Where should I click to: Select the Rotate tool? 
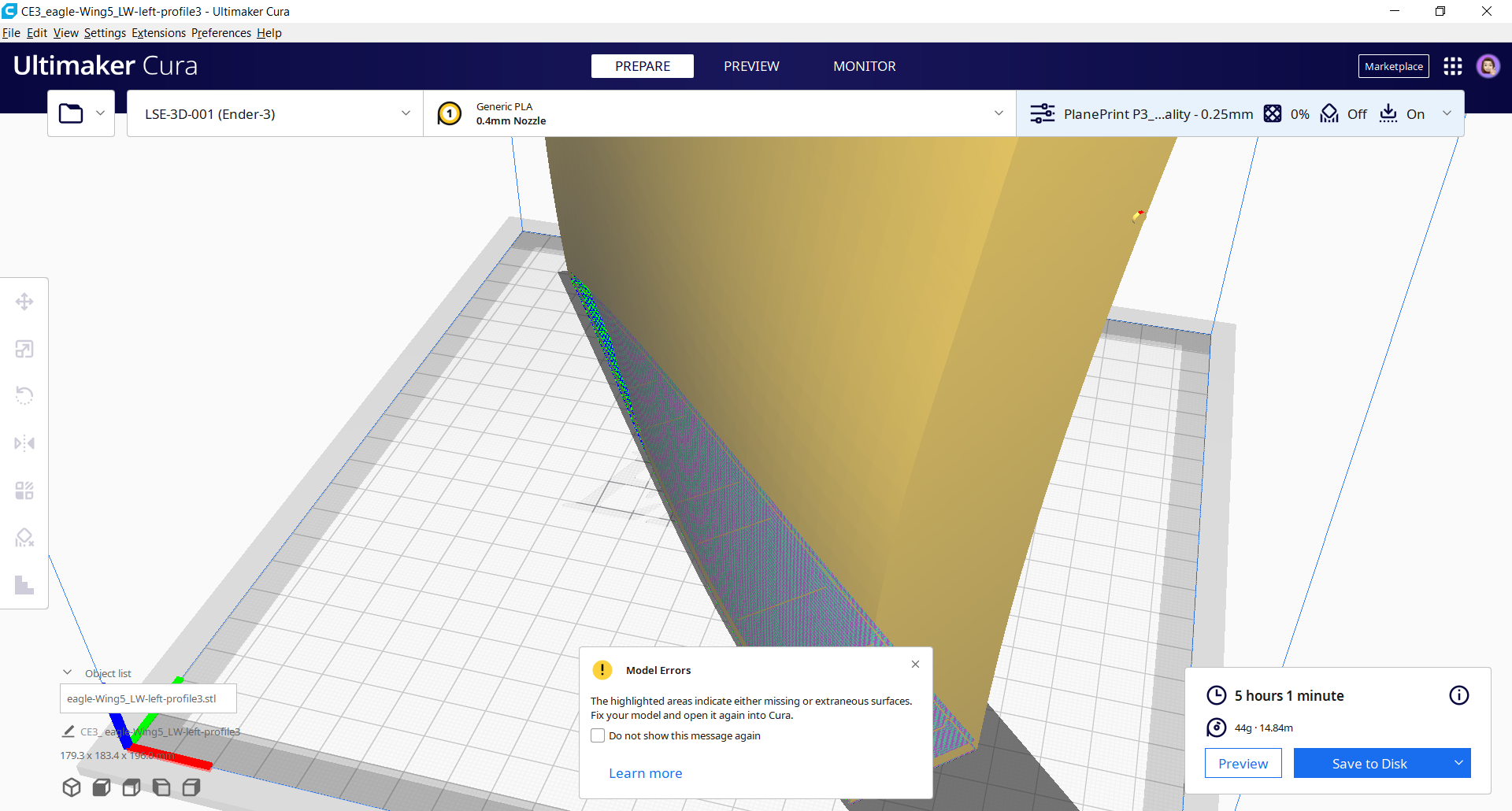24,395
